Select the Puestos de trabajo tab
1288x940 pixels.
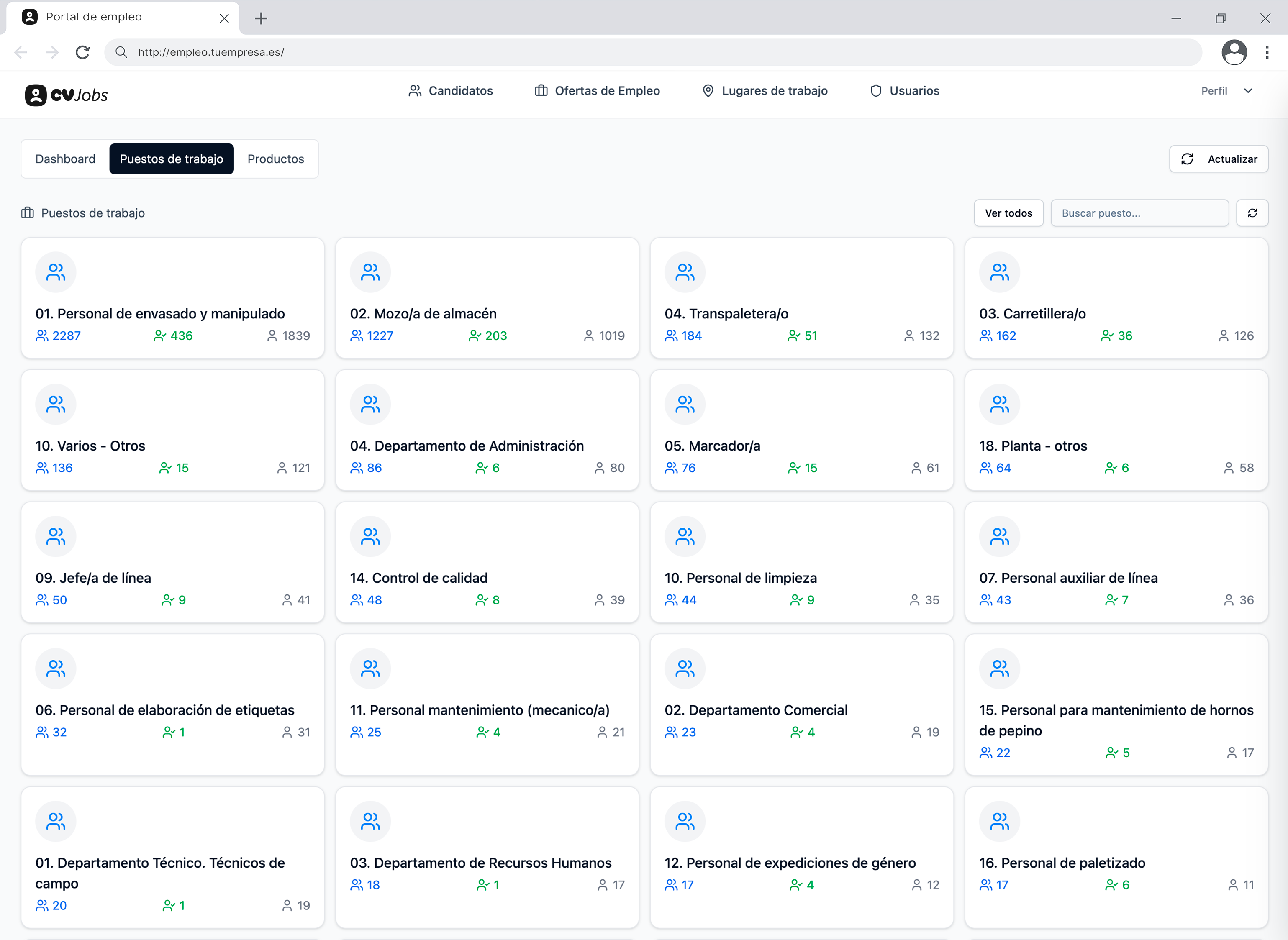[x=172, y=159]
